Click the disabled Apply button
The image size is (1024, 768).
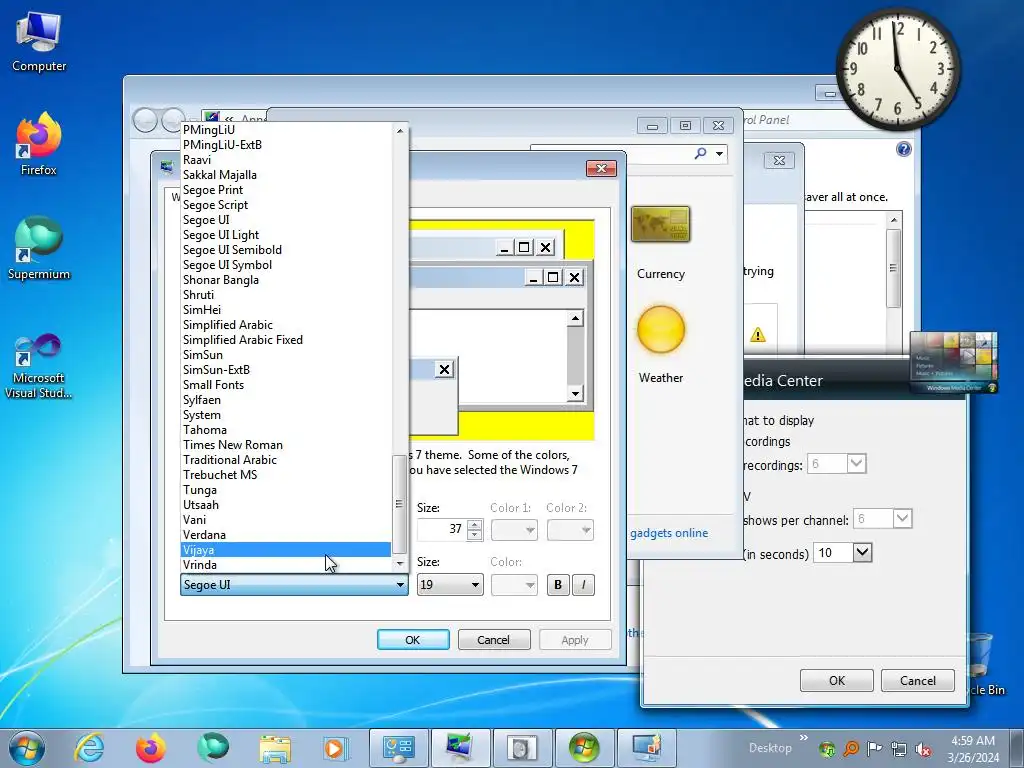[x=575, y=640]
